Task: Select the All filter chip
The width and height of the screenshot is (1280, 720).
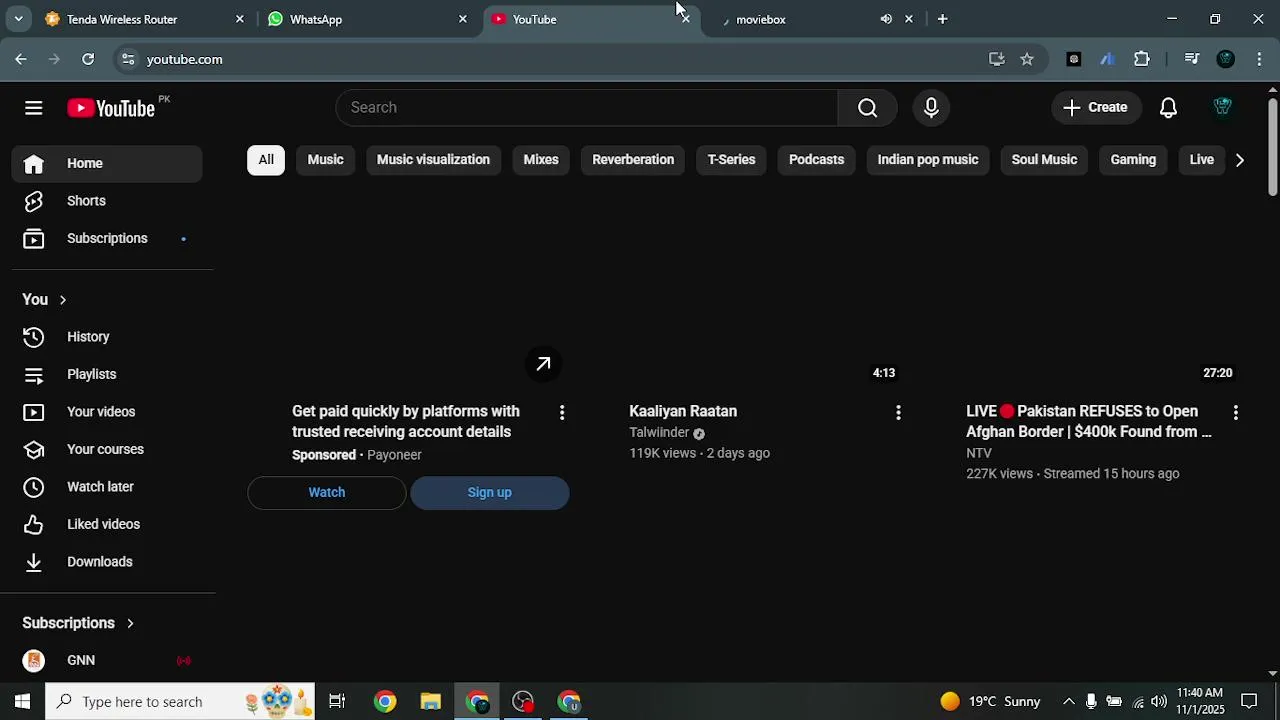Action: [266, 160]
